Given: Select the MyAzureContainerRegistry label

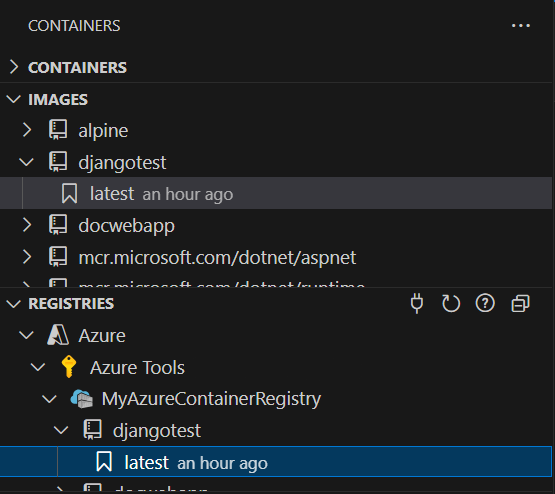Looking at the screenshot, I should click(x=211, y=399).
